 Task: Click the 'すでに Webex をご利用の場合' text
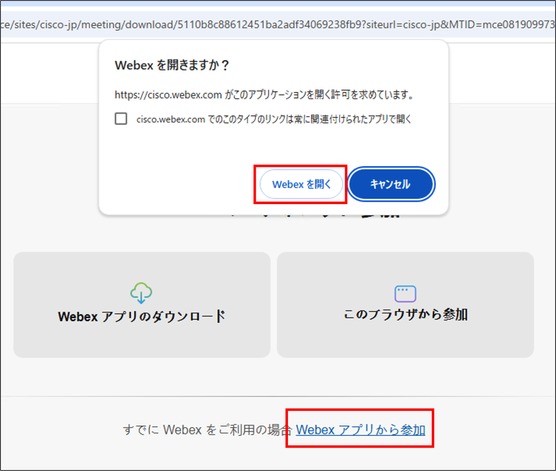click(x=207, y=430)
